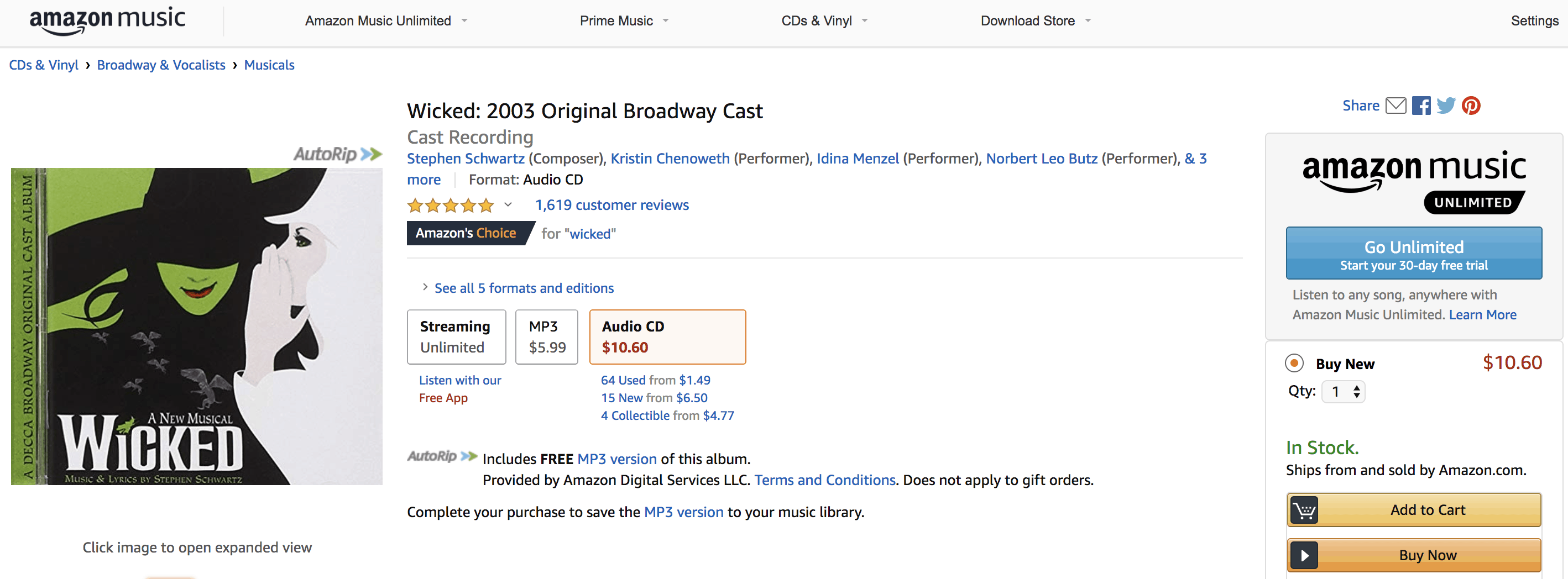Click the shopping cart icon on Add to Cart

pyautogui.click(x=1304, y=510)
